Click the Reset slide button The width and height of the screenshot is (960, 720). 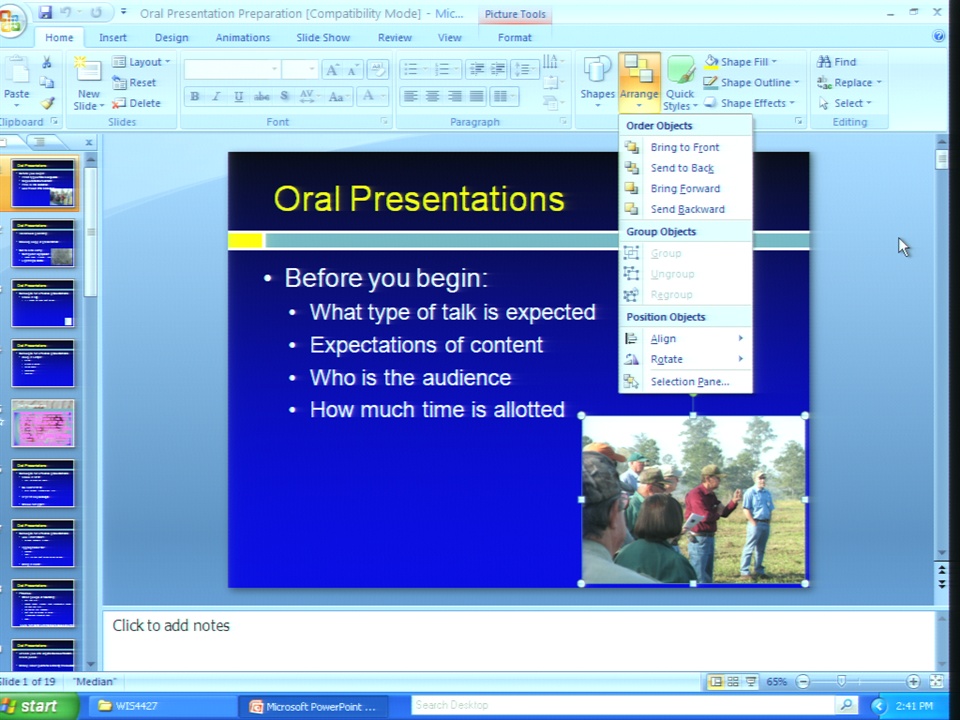click(x=135, y=83)
